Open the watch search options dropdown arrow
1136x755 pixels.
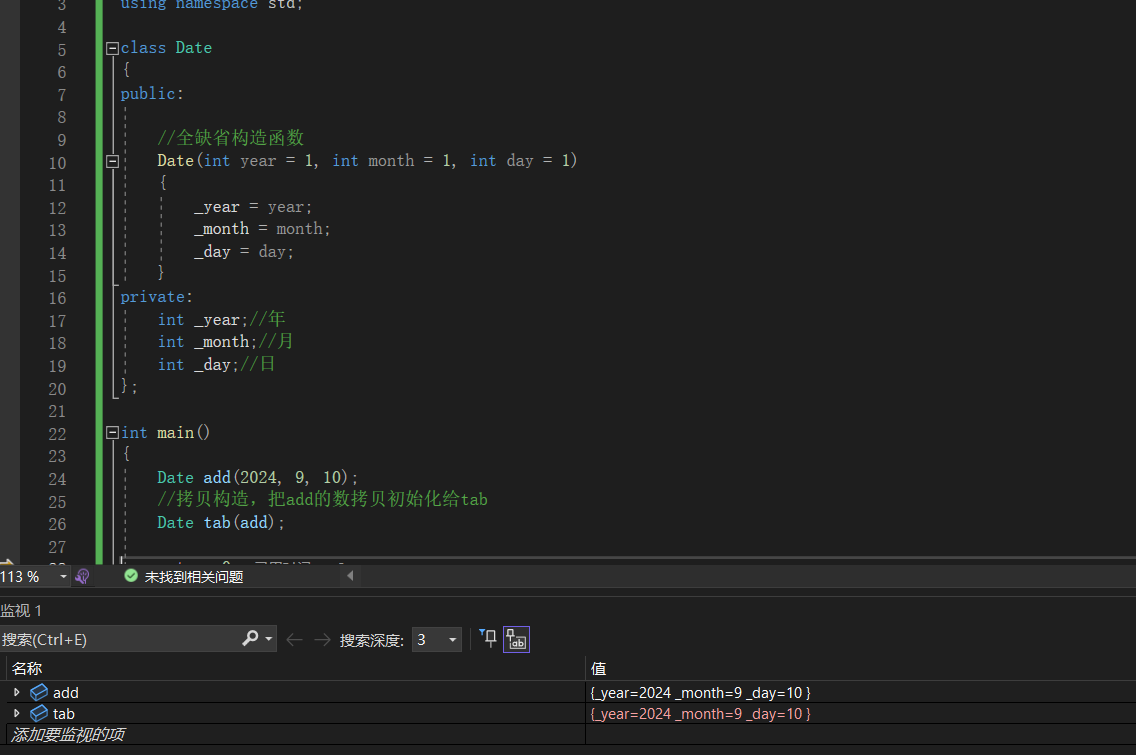coord(269,639)
